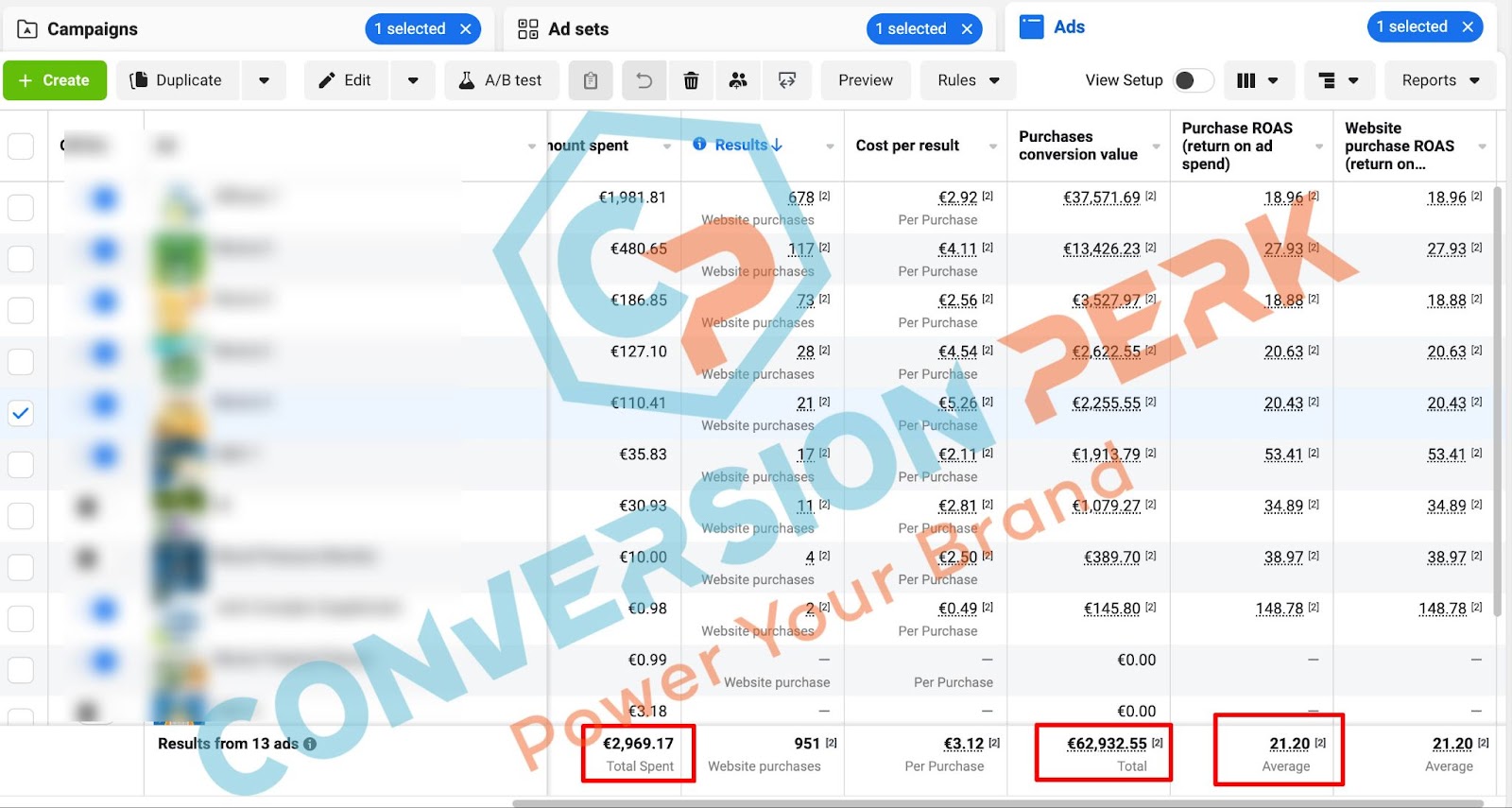Click the undo arrow icon

pyautogui.click(x=644, y=80)
